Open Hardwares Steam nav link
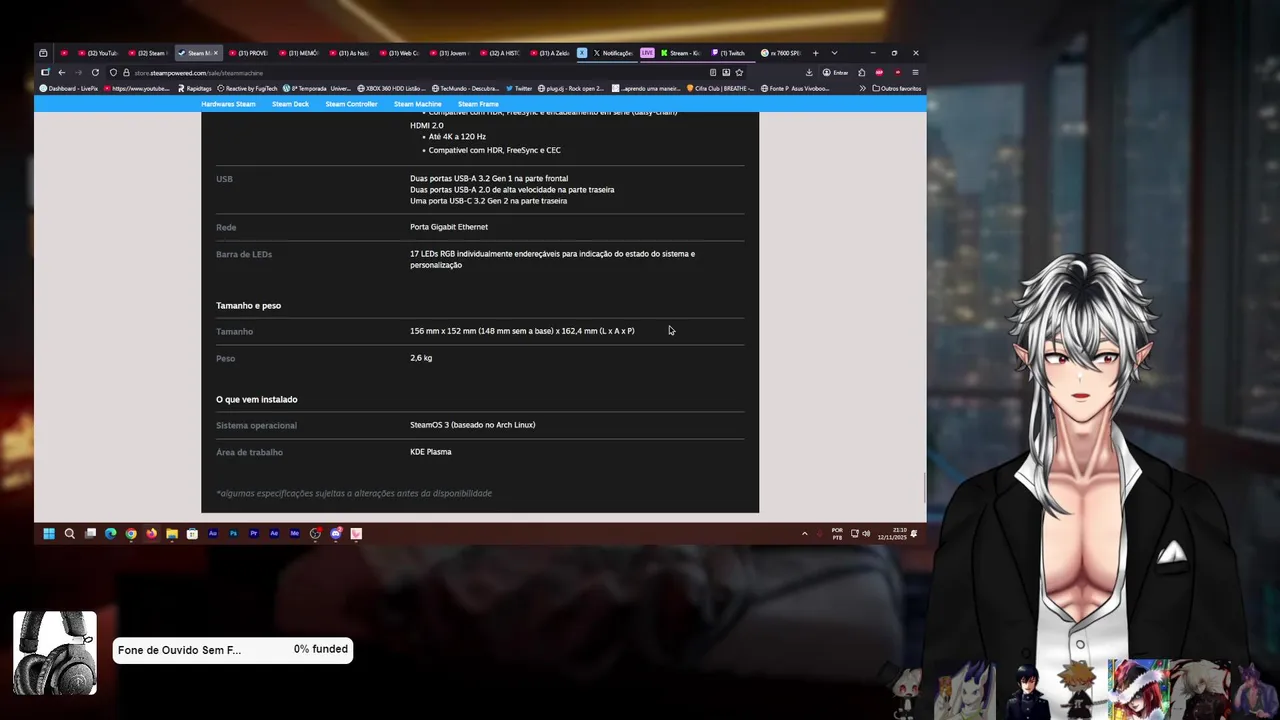This screenshot has width=1280, height=720. click(228, 104)
